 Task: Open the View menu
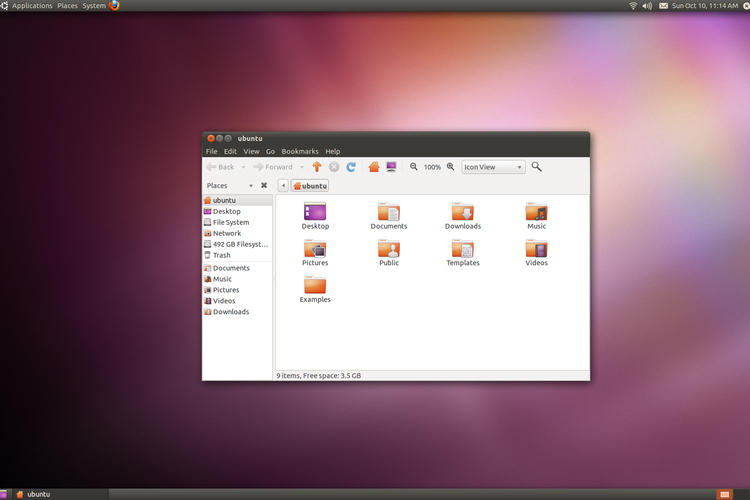pos(251,151)
